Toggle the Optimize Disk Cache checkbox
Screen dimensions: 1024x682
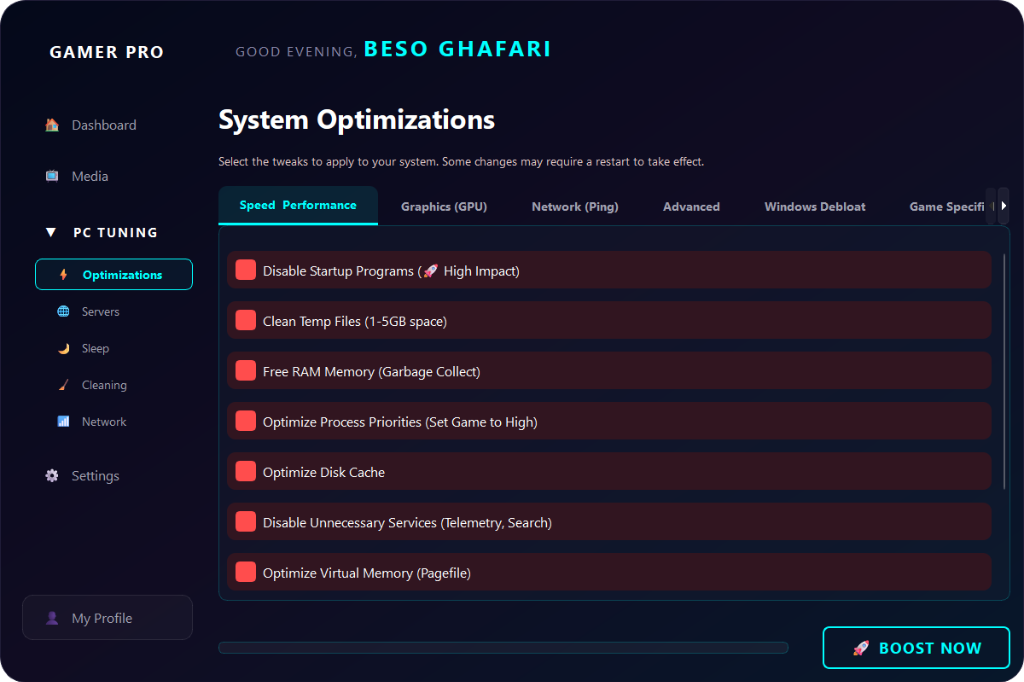tap(246, 471)
